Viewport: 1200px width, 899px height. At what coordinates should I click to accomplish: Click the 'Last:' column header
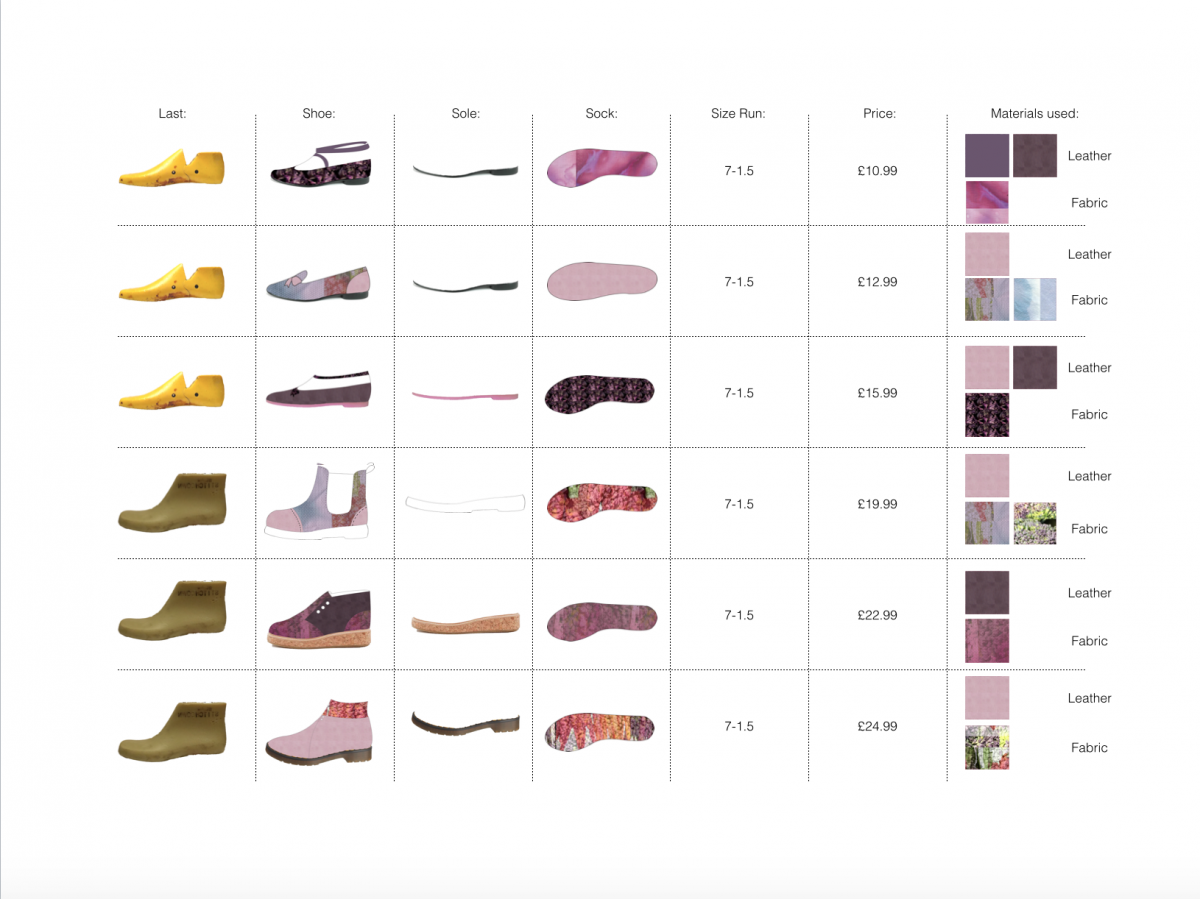point(172,114)
